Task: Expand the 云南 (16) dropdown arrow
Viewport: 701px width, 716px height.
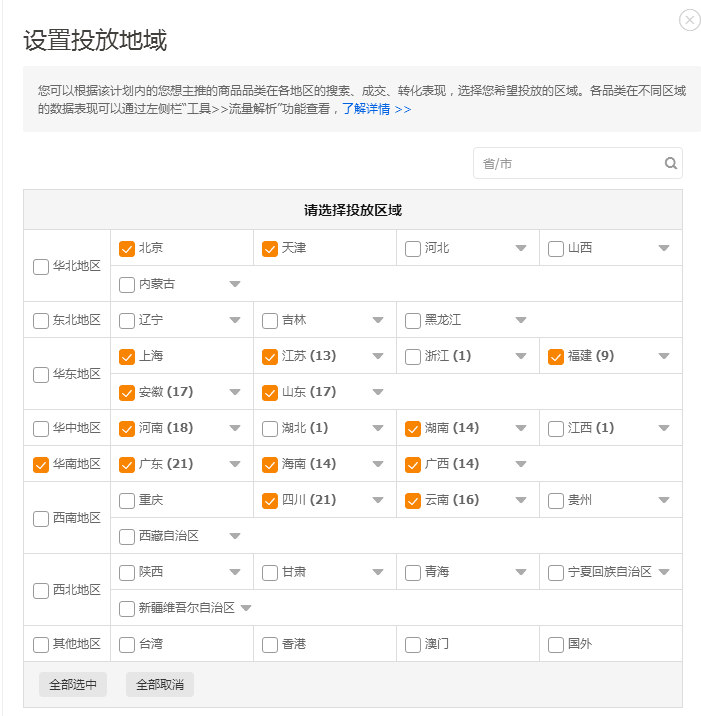Action: (x=521, y=501)
